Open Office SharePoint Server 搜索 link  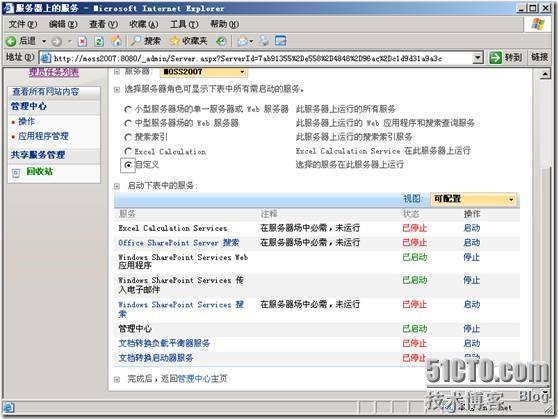click(179, 243)
